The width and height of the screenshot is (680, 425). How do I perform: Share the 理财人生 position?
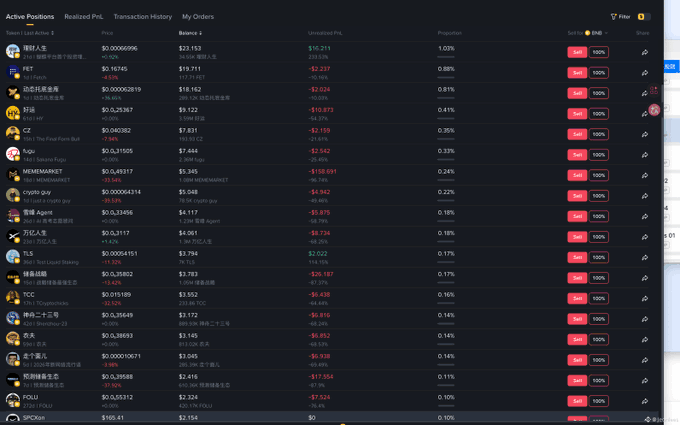[645, 52]
